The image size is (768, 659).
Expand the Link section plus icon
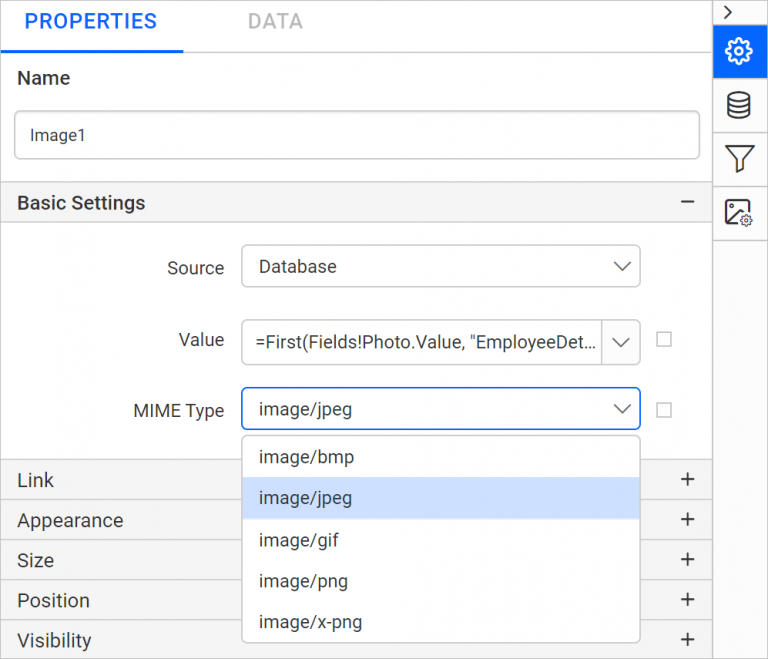tap(687, 480)
